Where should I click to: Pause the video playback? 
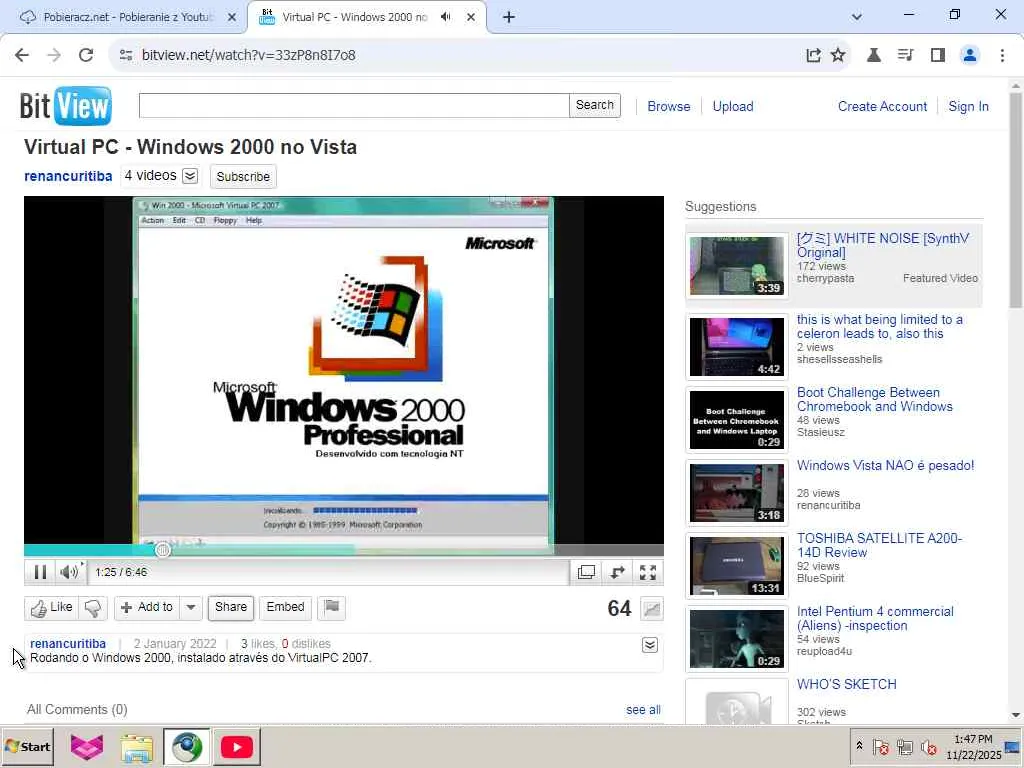click(x=40, y=572)
